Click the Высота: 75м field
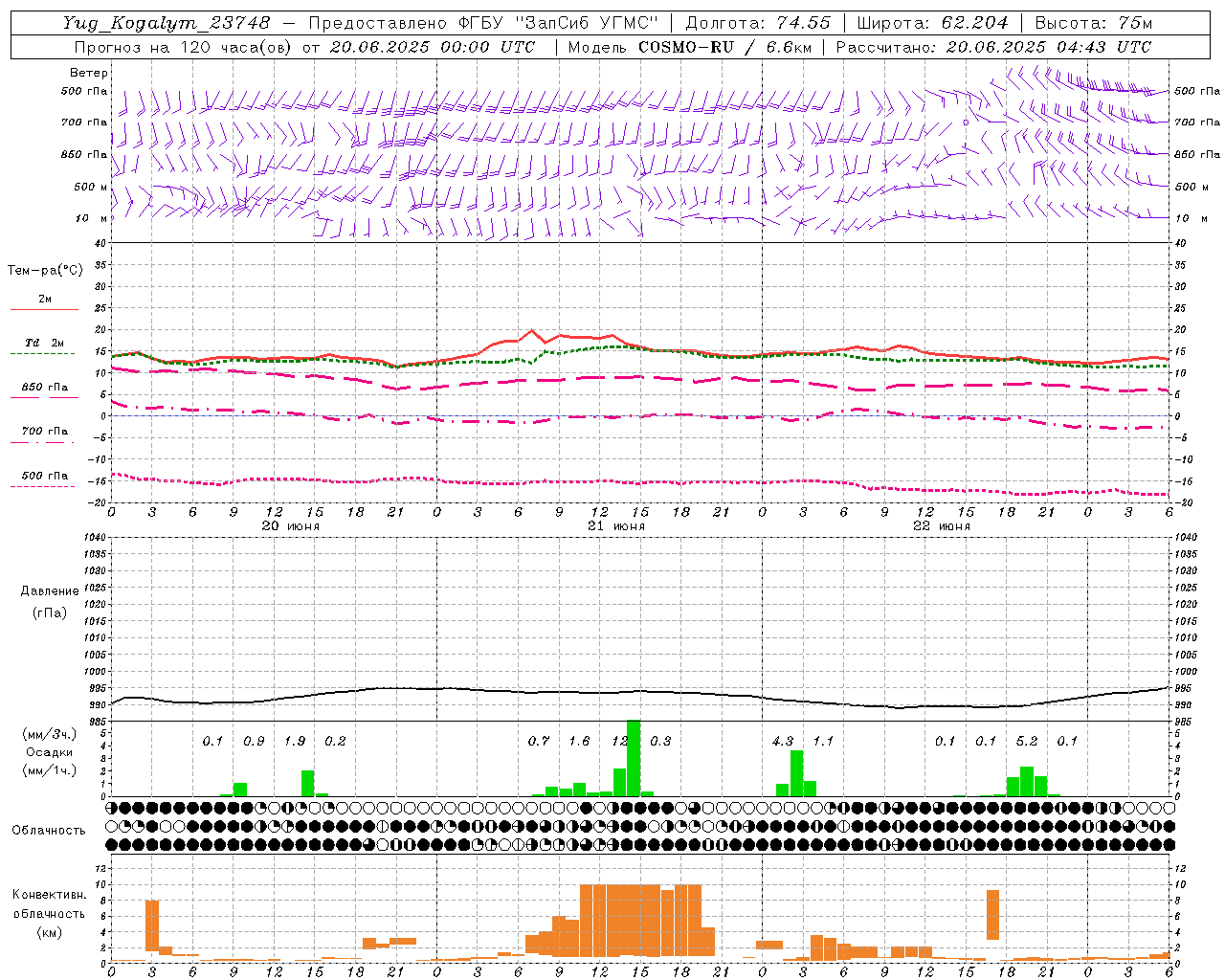Image resolution: width=1225 pixels, height=980 pixels. pyautogui.click(x=1094, y=23)
